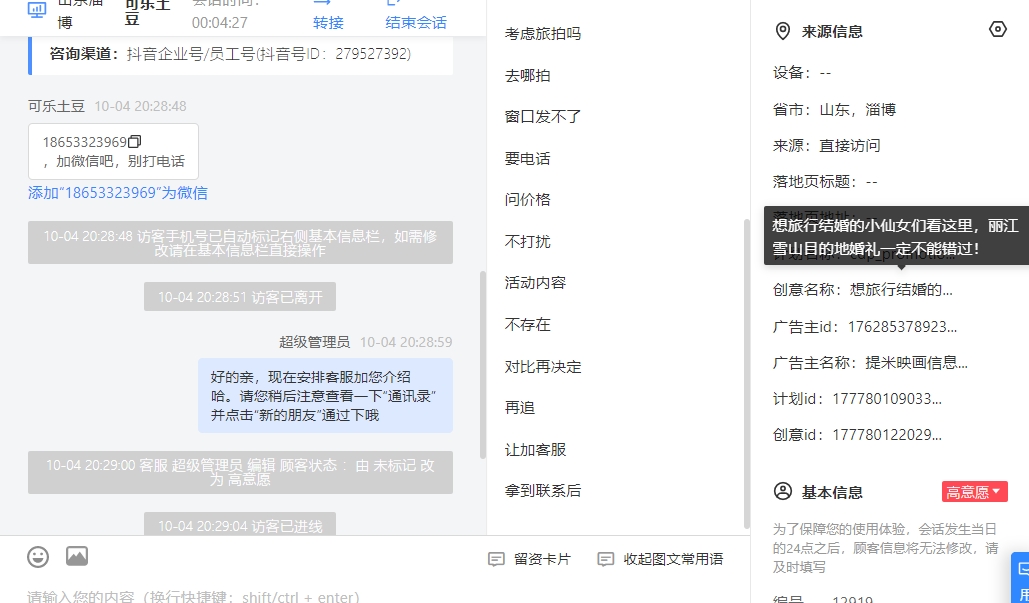This screenshot has height=603, width=1029.
Task: Click the 顾客状态 change notice 20:29:00
Action: click(240, 472)
